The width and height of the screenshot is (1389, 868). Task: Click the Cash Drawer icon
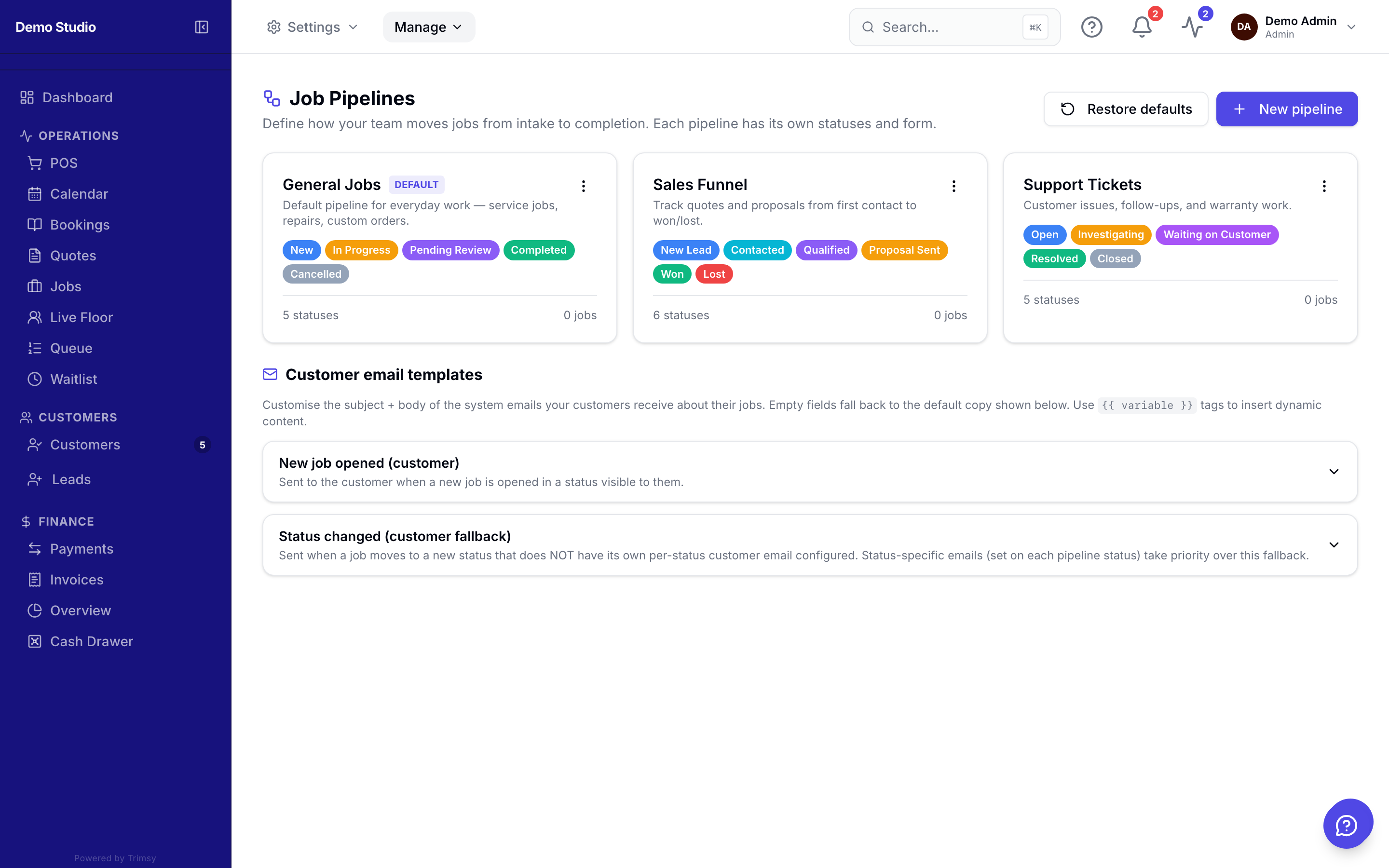[34, 641]
